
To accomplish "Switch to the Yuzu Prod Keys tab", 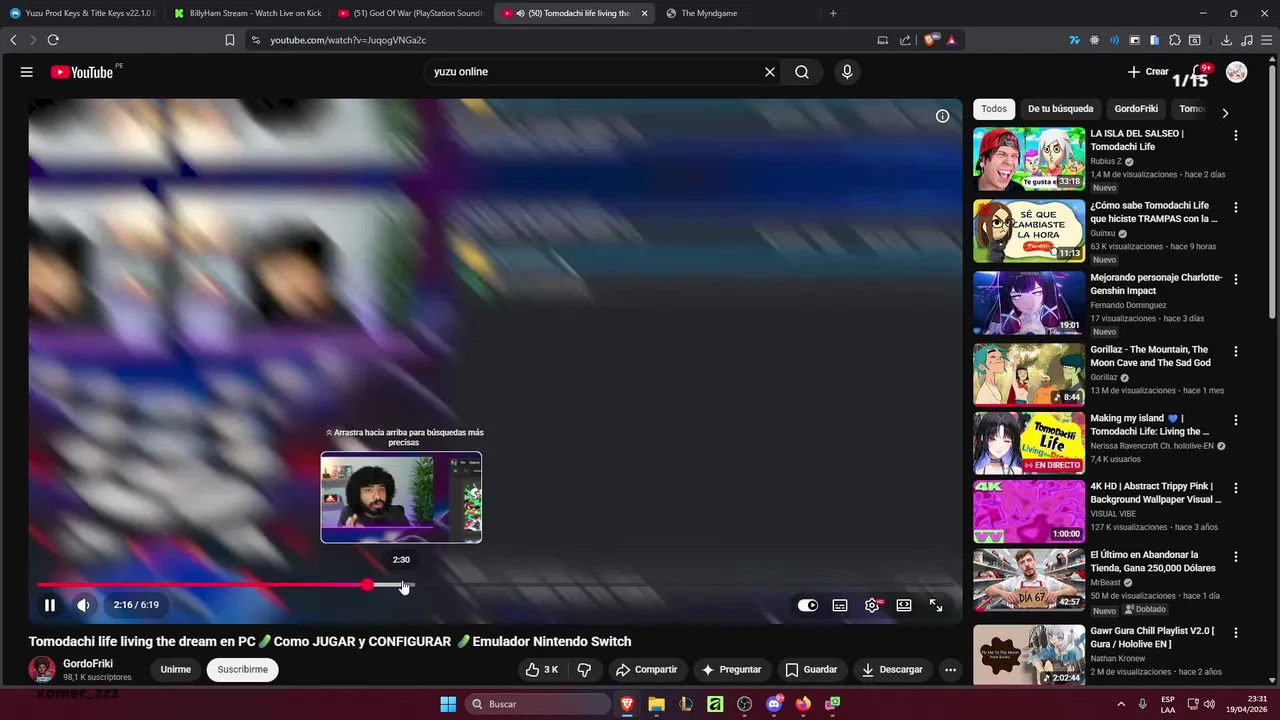I will click(x=83, y=13).
